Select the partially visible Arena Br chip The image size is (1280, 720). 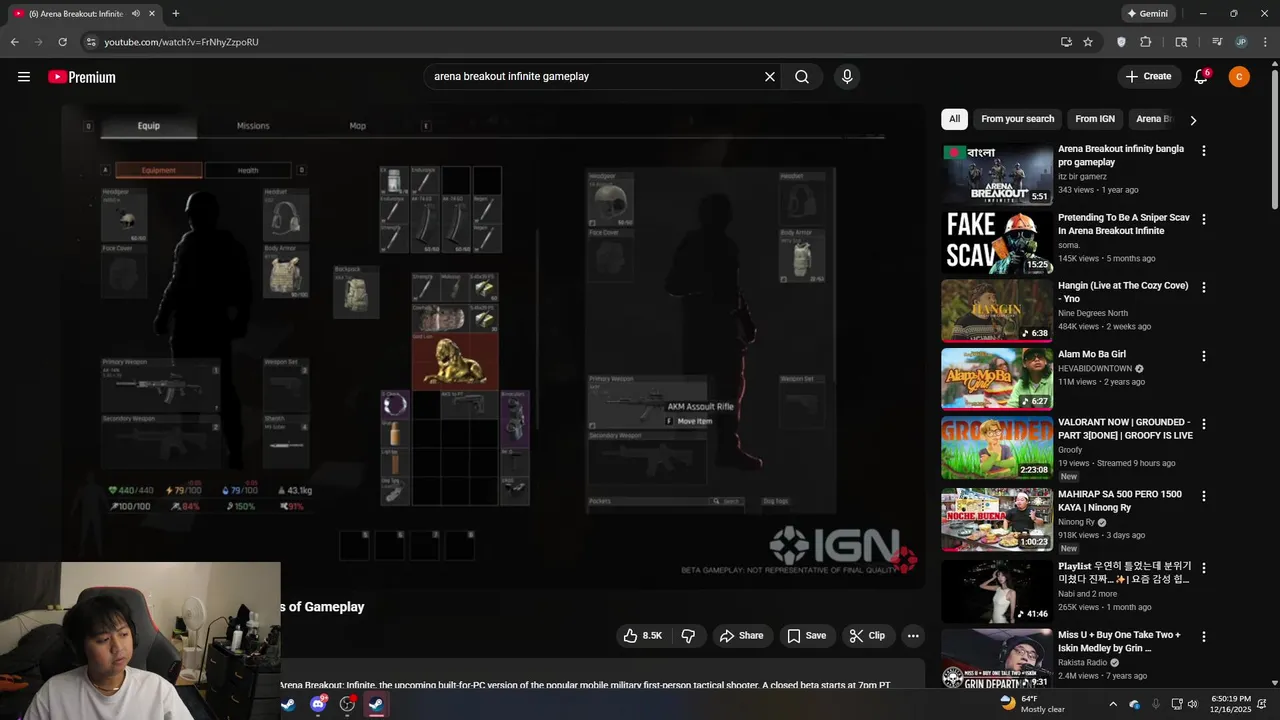[1154, 119]
